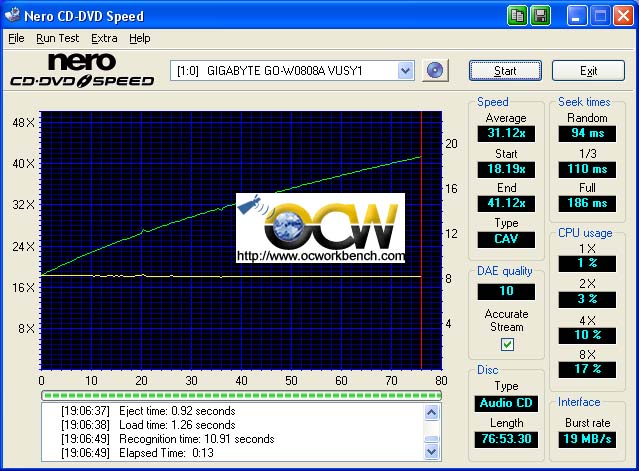Open the Run Test menu
The height and width of the screenshot is (471, 639).
pos(57,38)
